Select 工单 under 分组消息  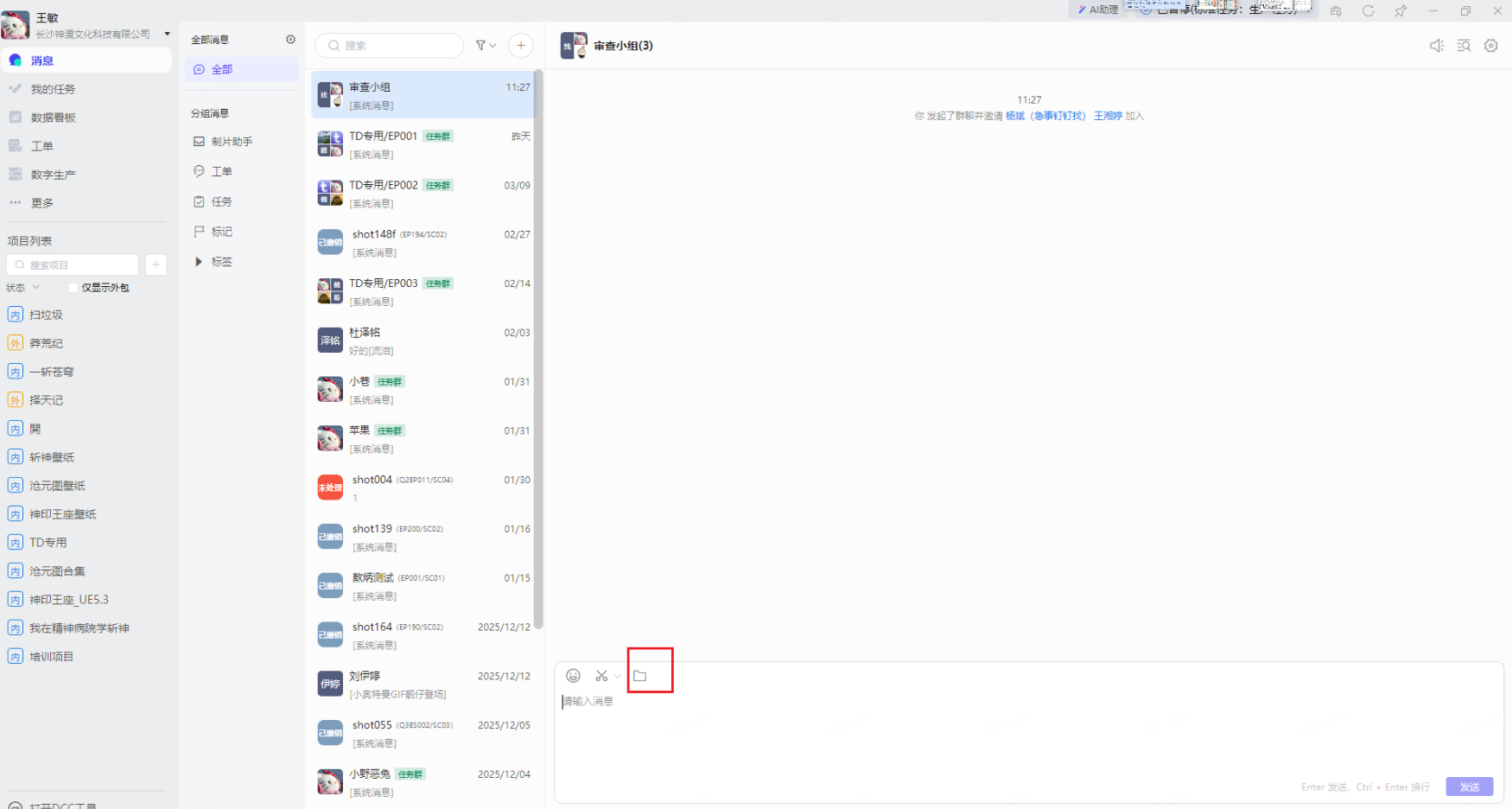[242, 171]
